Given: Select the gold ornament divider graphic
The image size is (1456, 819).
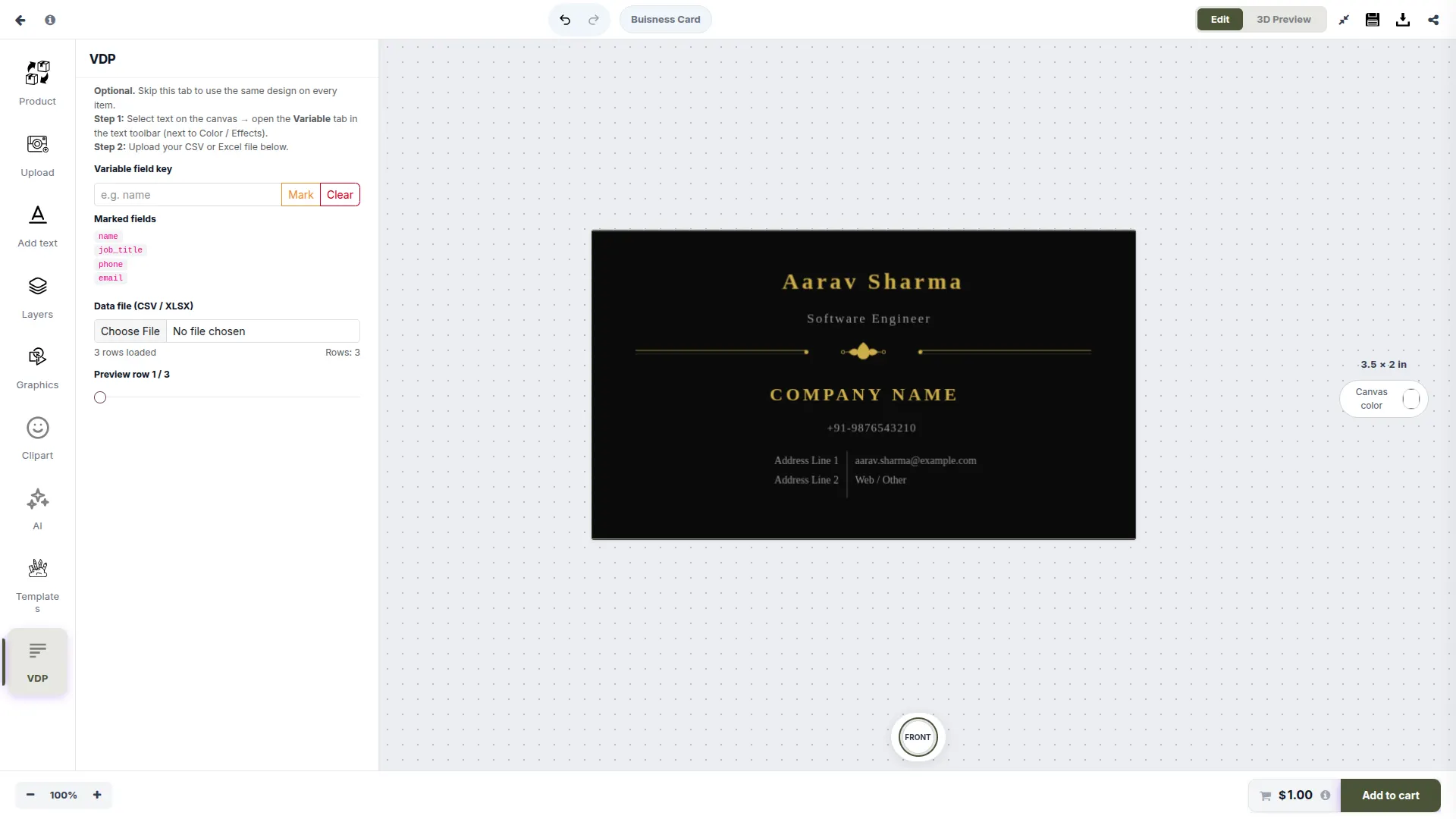Looking at the screenshot, I should [863, 352].
